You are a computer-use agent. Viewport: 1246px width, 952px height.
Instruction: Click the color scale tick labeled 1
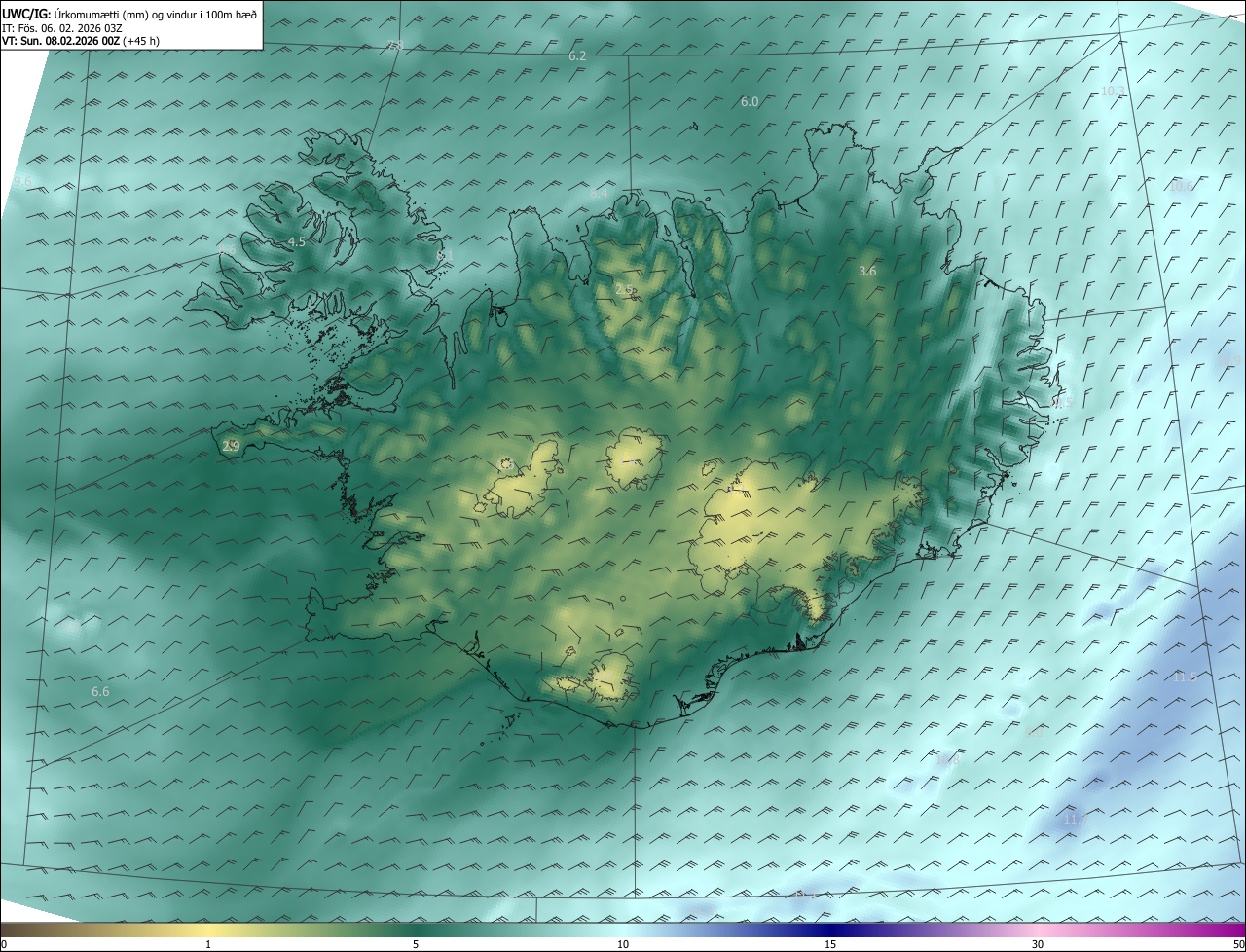pyautogui.click(x=208, y=944)
